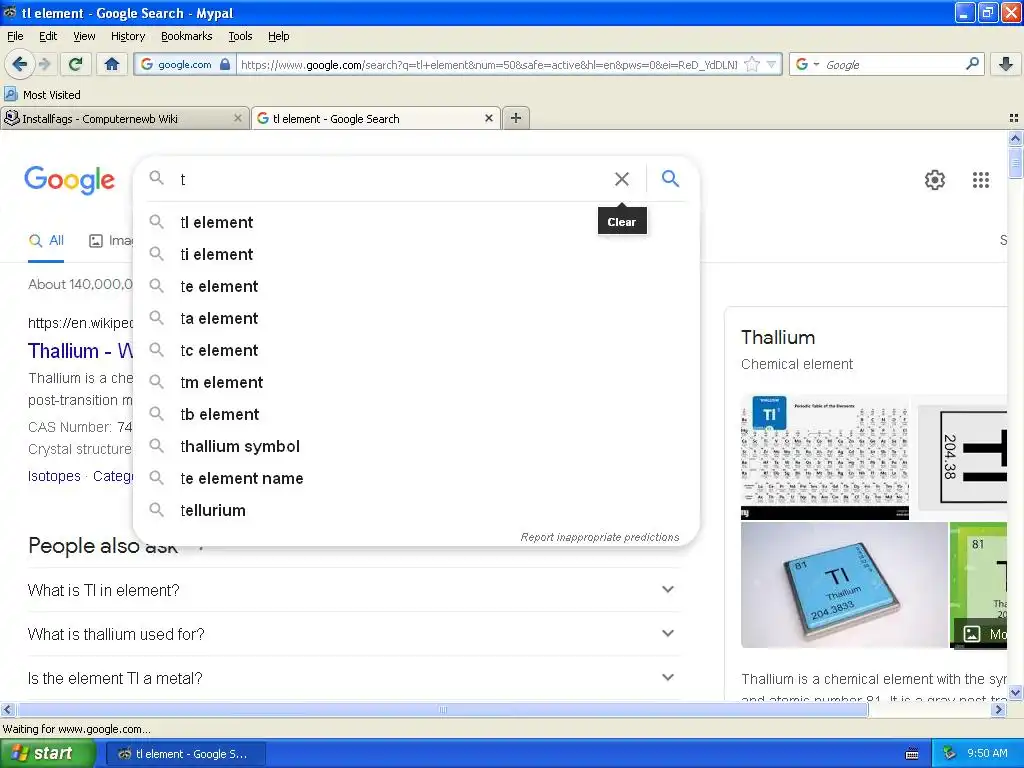Click the safely remove hardware tray icon
1024x768 pixels.
coord(949,754)
